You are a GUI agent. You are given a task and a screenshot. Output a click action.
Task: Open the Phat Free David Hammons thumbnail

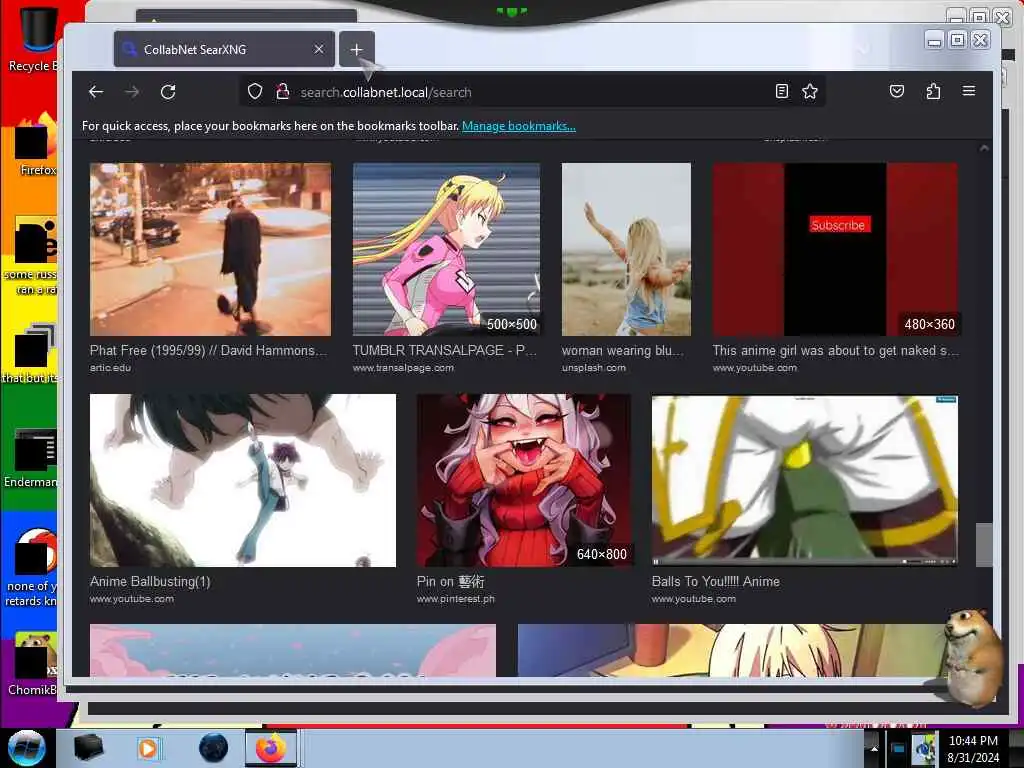pos(210,249)
